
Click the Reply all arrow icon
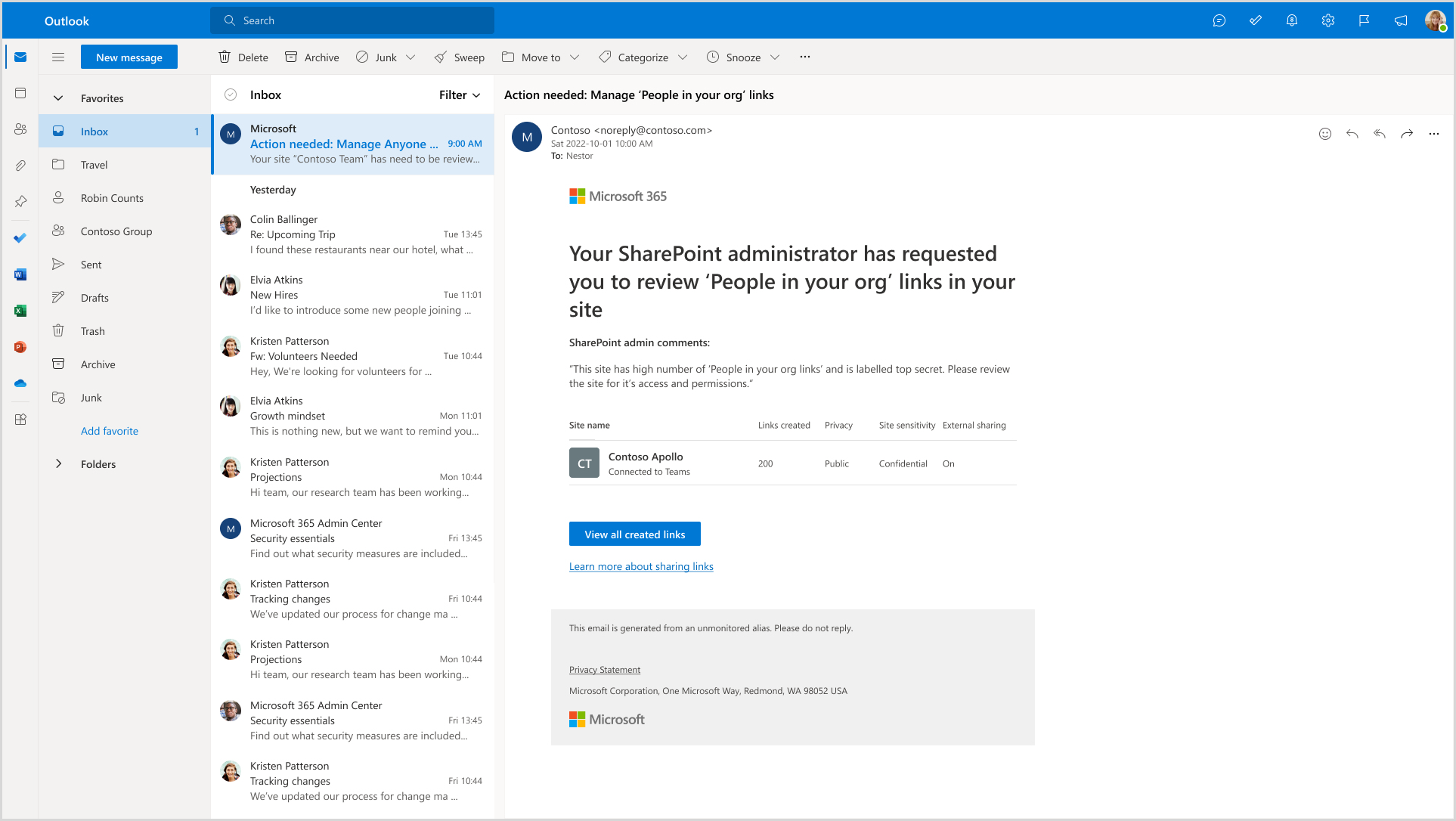coord(1379,134)
